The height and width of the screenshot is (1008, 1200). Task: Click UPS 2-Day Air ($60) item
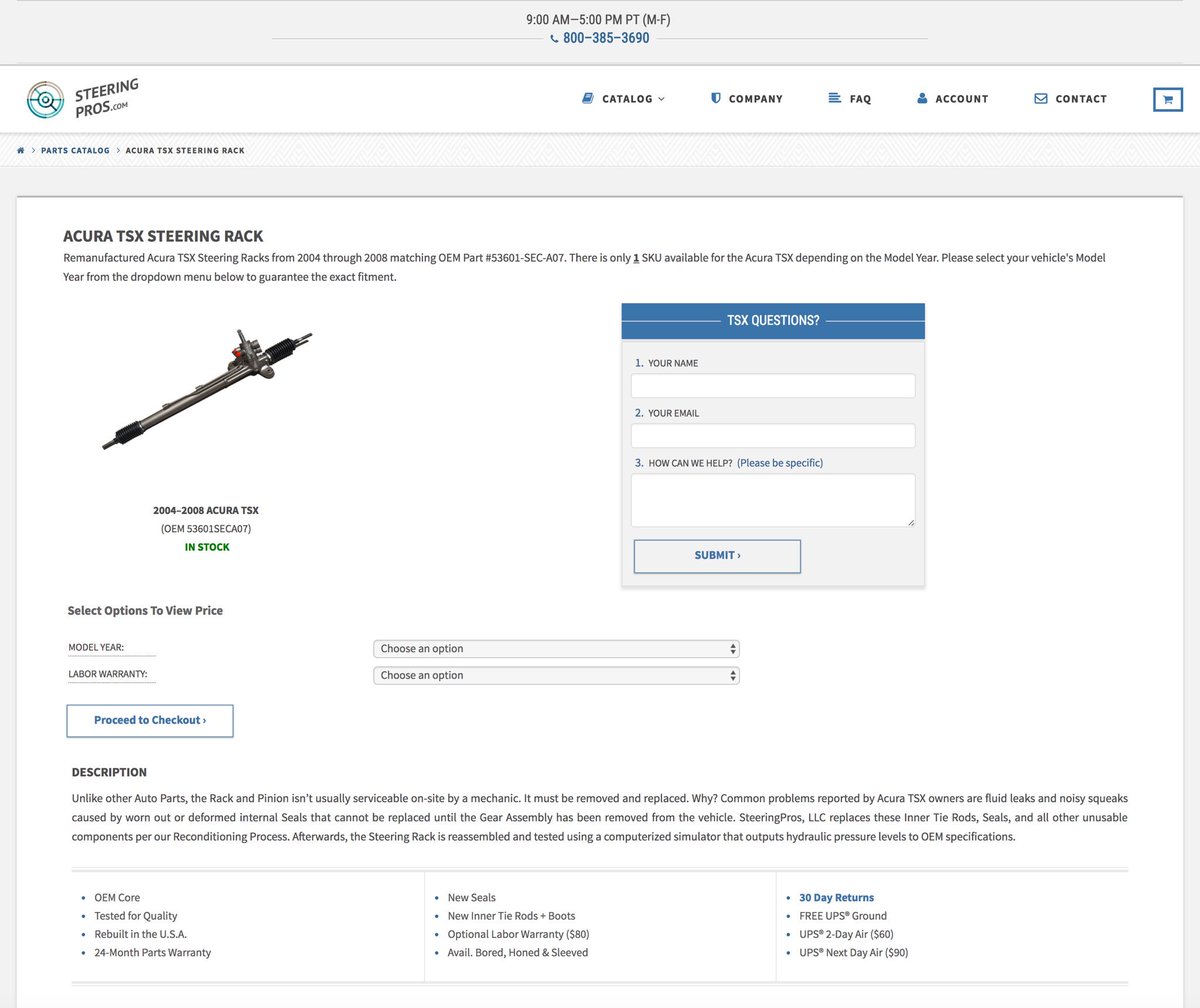point(846,934)
